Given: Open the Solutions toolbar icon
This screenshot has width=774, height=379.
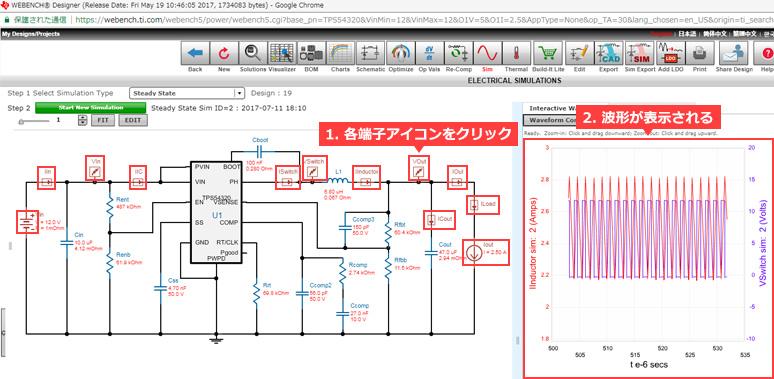Looking at the screenshot, I should tap(253, 53).
